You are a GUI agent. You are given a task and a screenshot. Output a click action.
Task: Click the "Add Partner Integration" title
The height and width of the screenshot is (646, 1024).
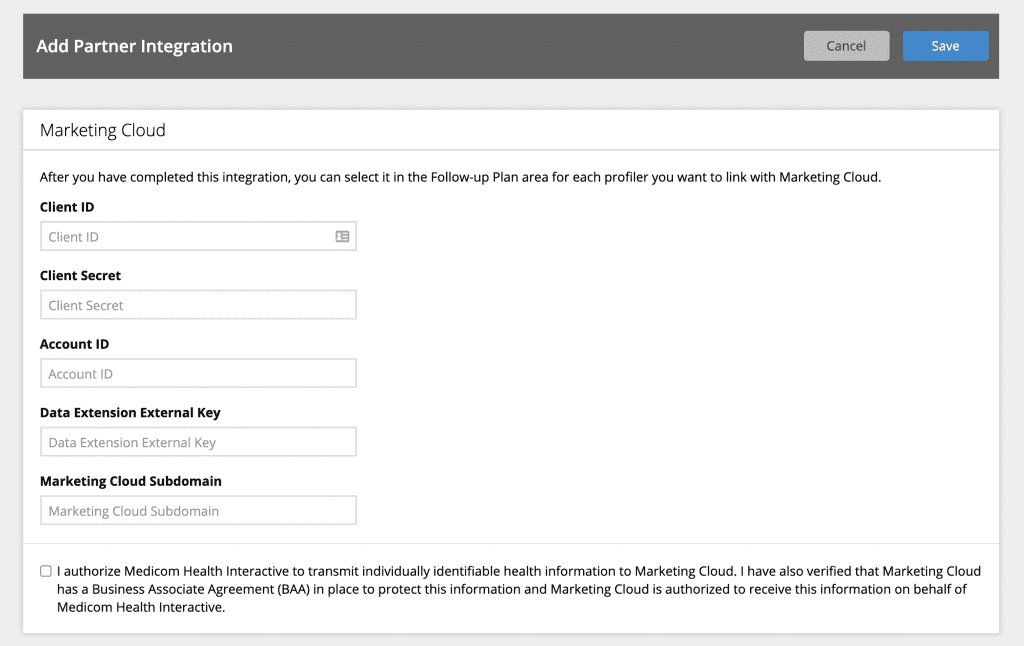(135, 46)
